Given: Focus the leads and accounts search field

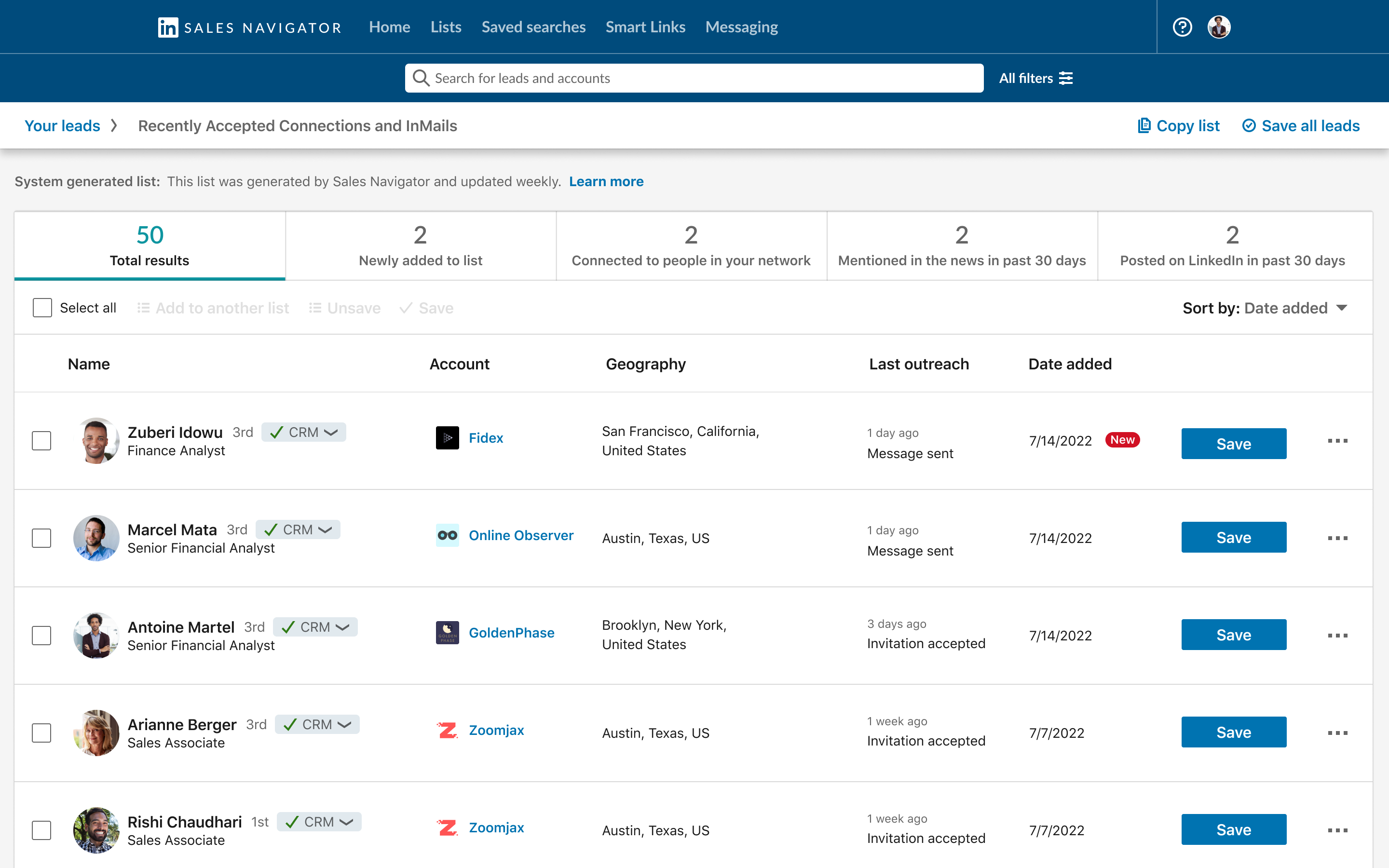Looking at the screenshot, I should [694, 78].
